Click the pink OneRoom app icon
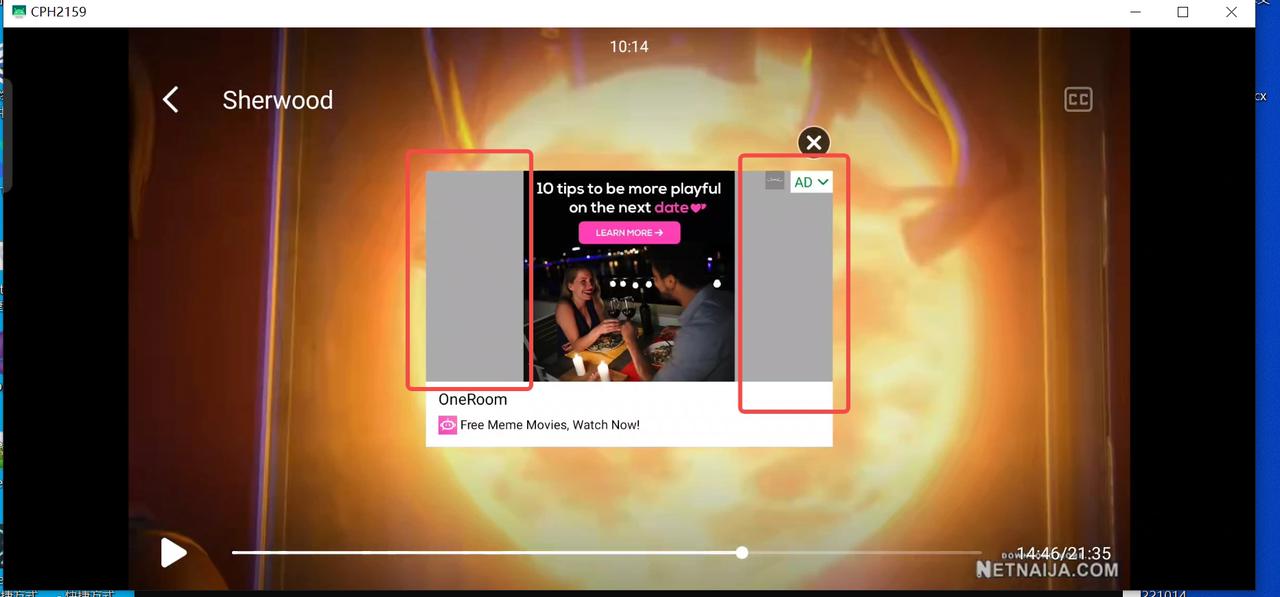The image size is (1280, 597). [447, 425]
